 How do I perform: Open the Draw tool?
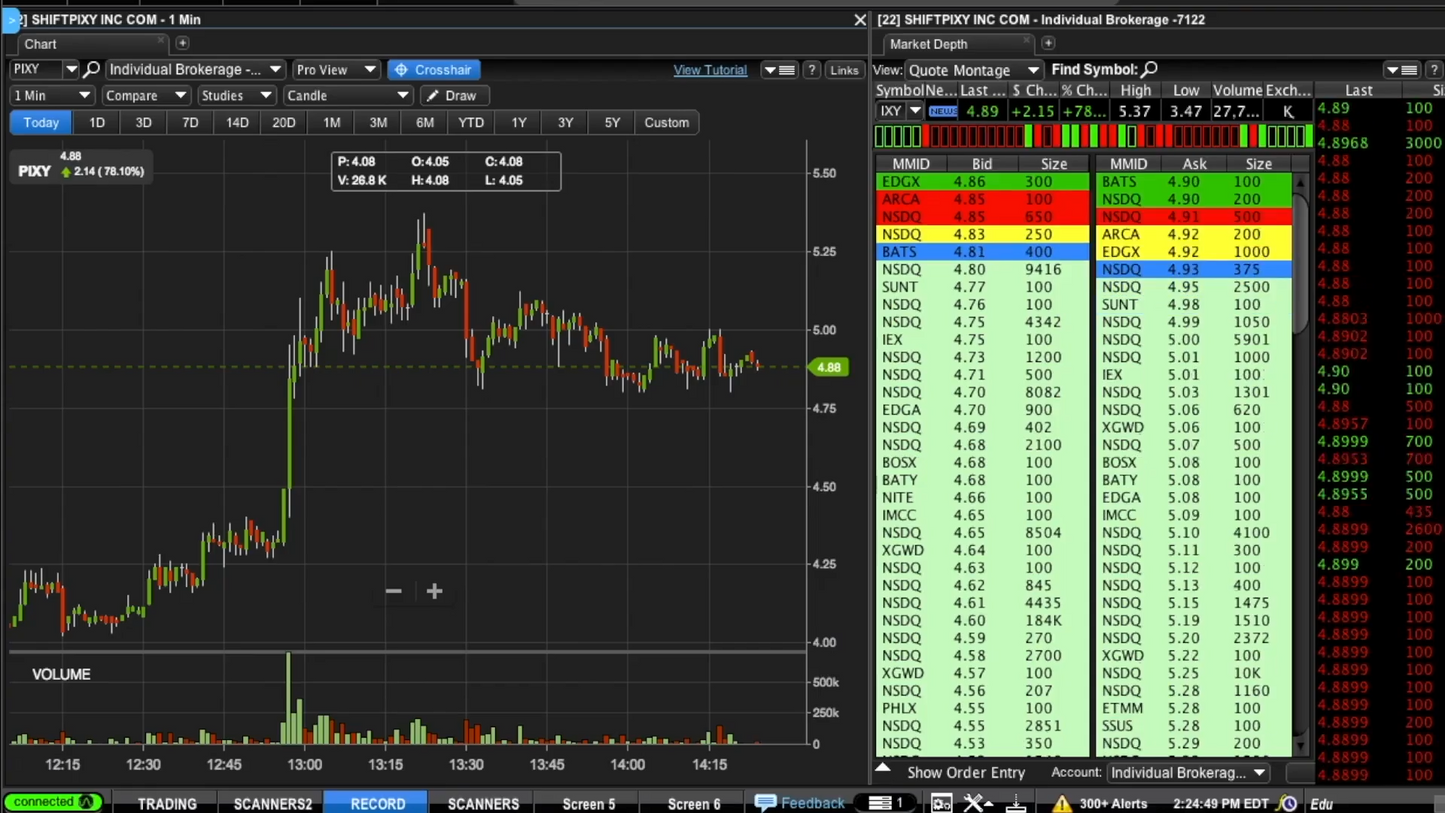coord(455,95)
